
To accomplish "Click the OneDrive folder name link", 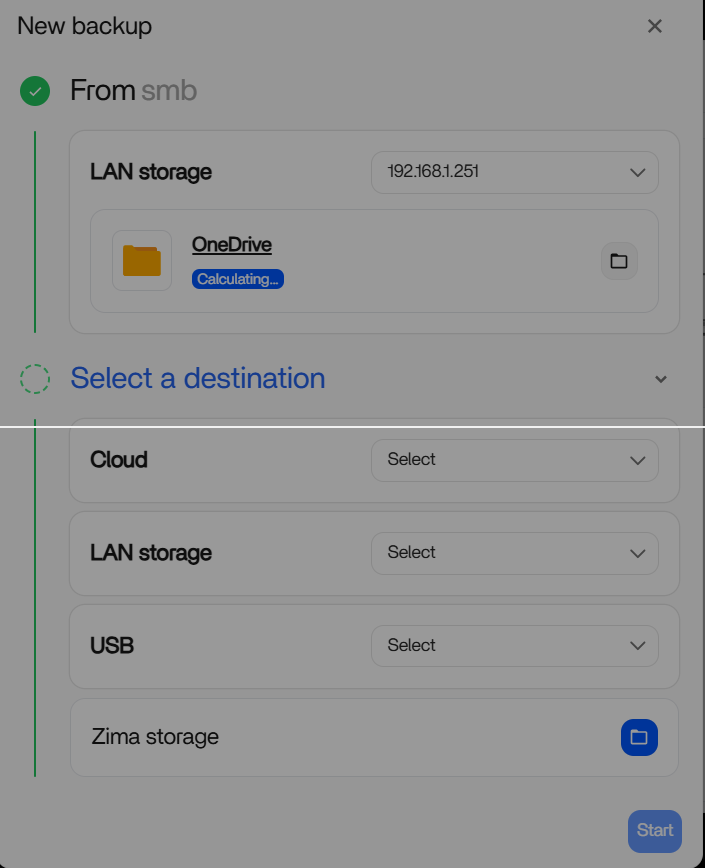I will (x=232, y=245).
